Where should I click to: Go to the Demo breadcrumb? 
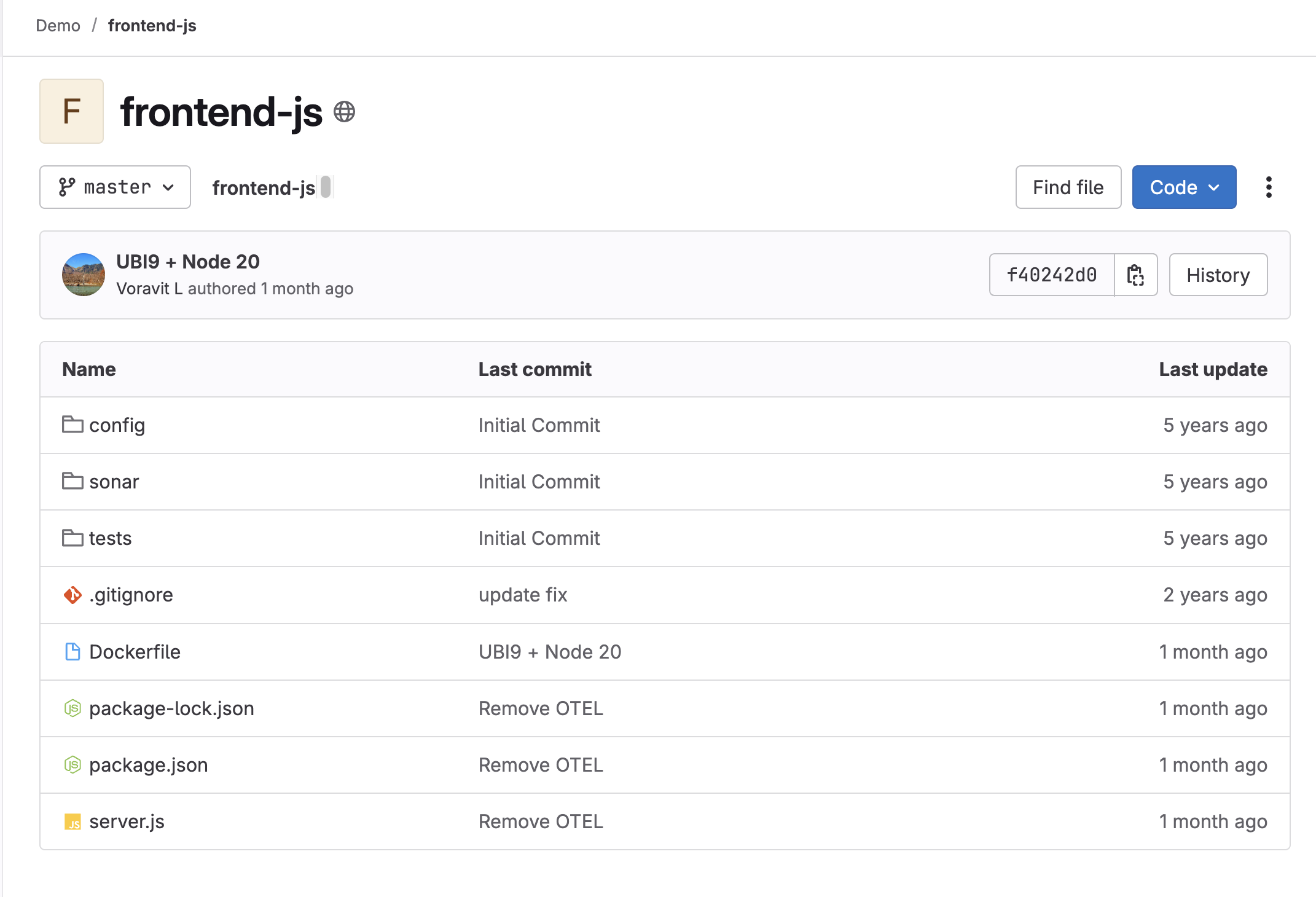point(58,26)
